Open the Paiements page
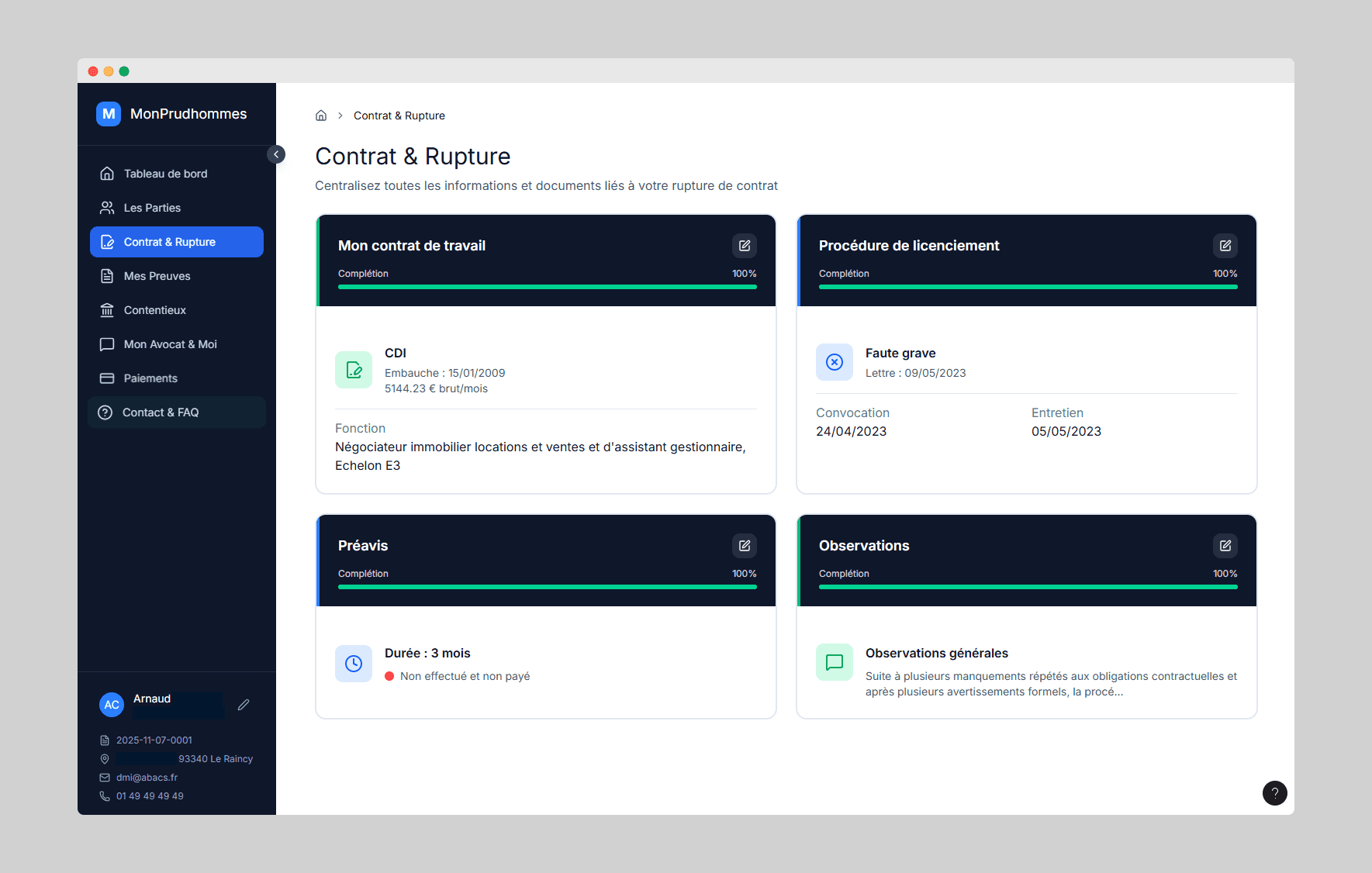 point(150,378)
